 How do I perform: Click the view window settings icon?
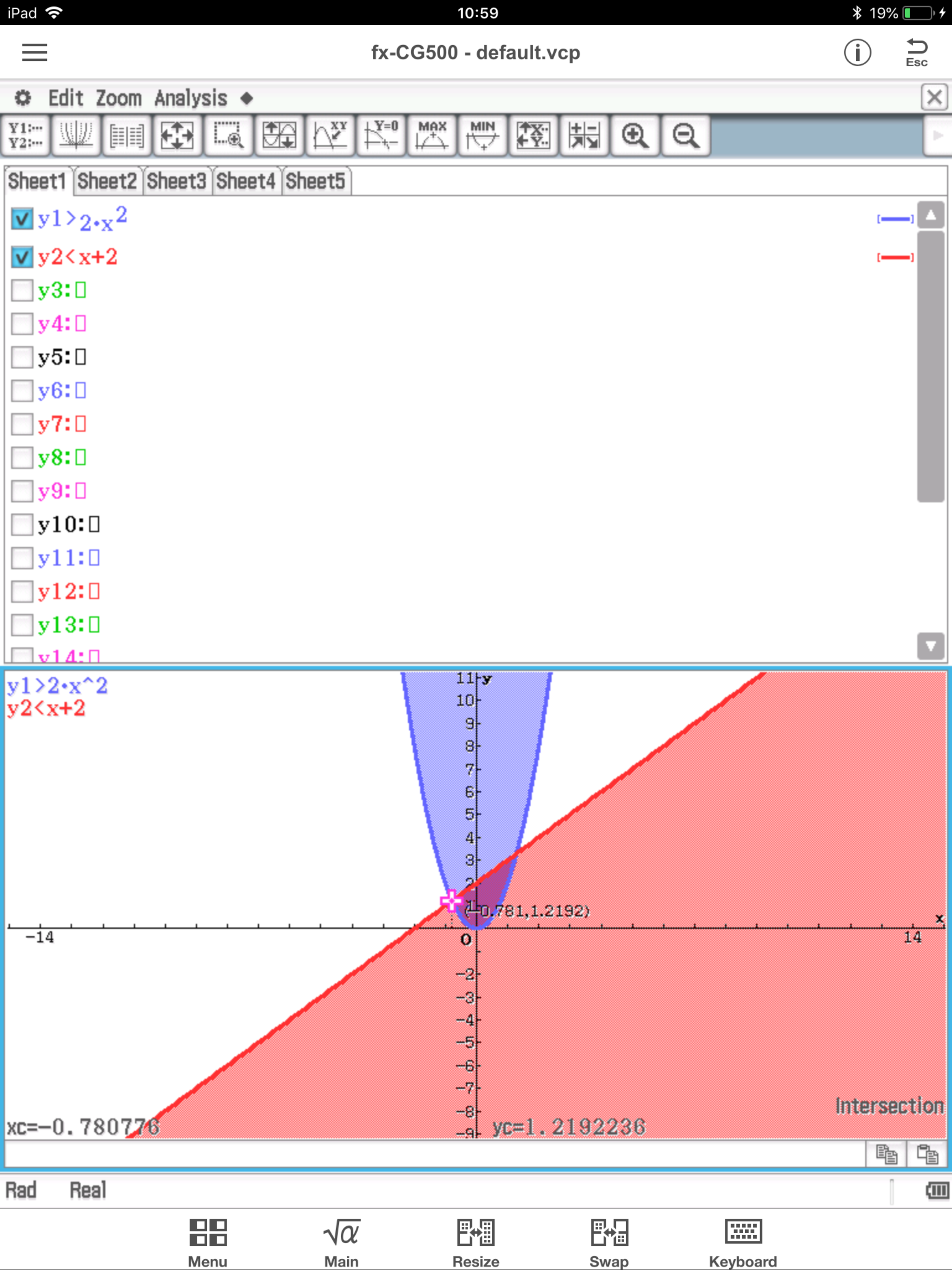(x=584, y=135)
